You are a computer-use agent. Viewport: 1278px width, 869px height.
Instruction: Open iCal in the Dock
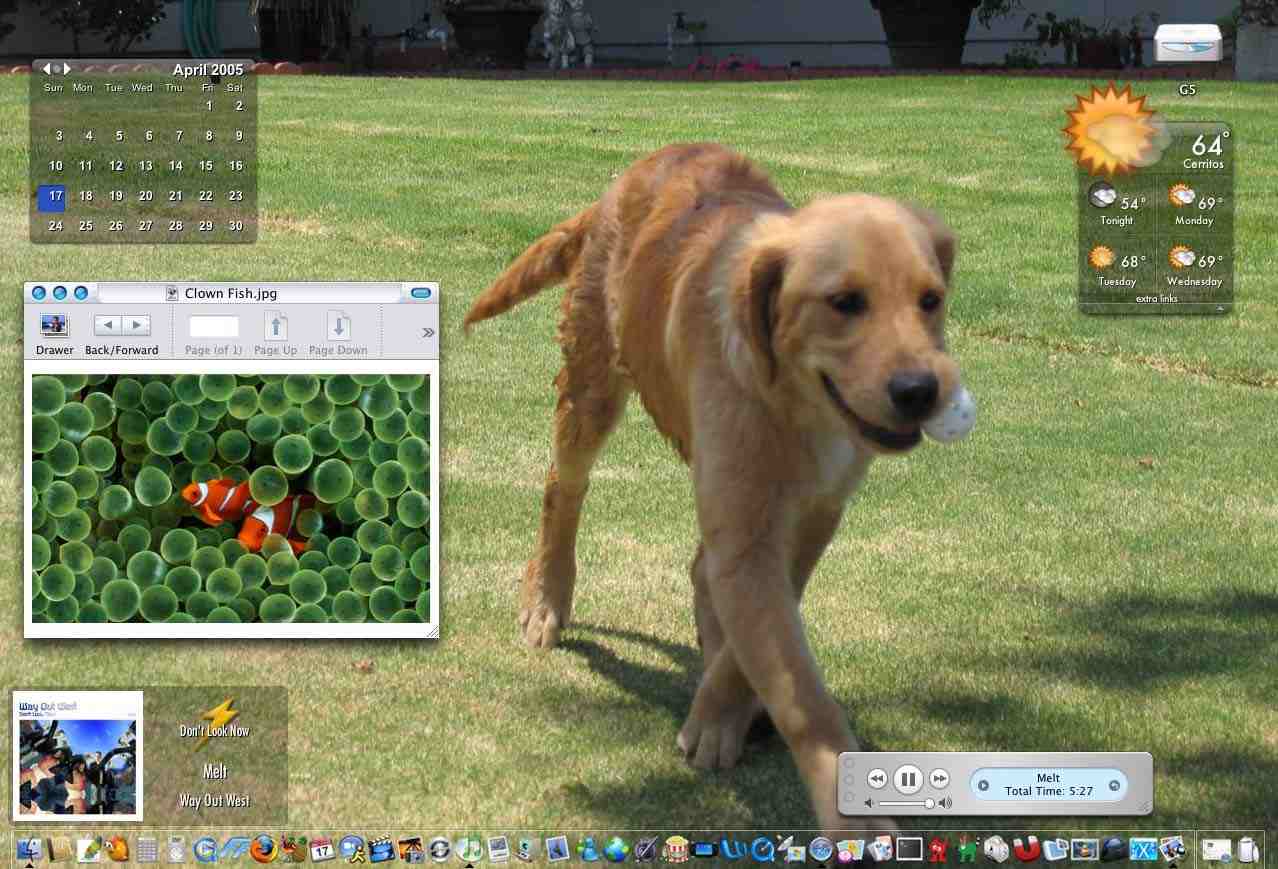(322, 850)
